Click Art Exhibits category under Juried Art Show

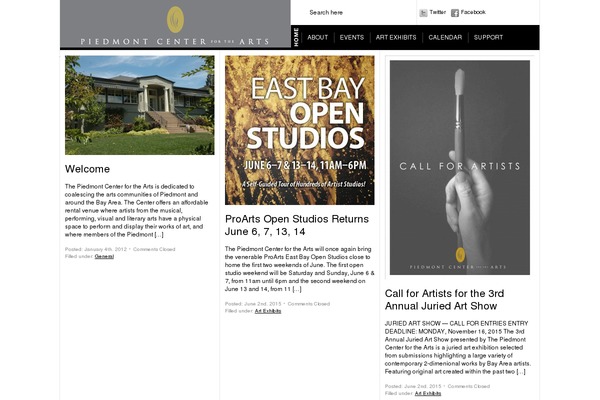[428, 393]
